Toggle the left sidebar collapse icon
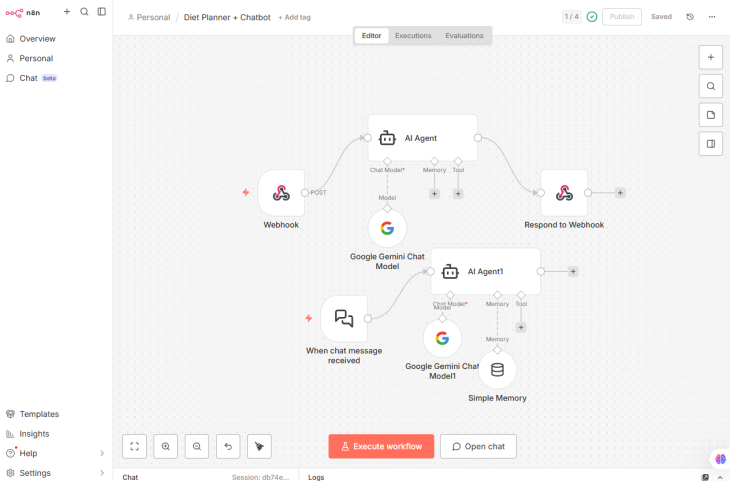This screenshot has width=730, height=481. pyautogui.click(x=101, y=12)
